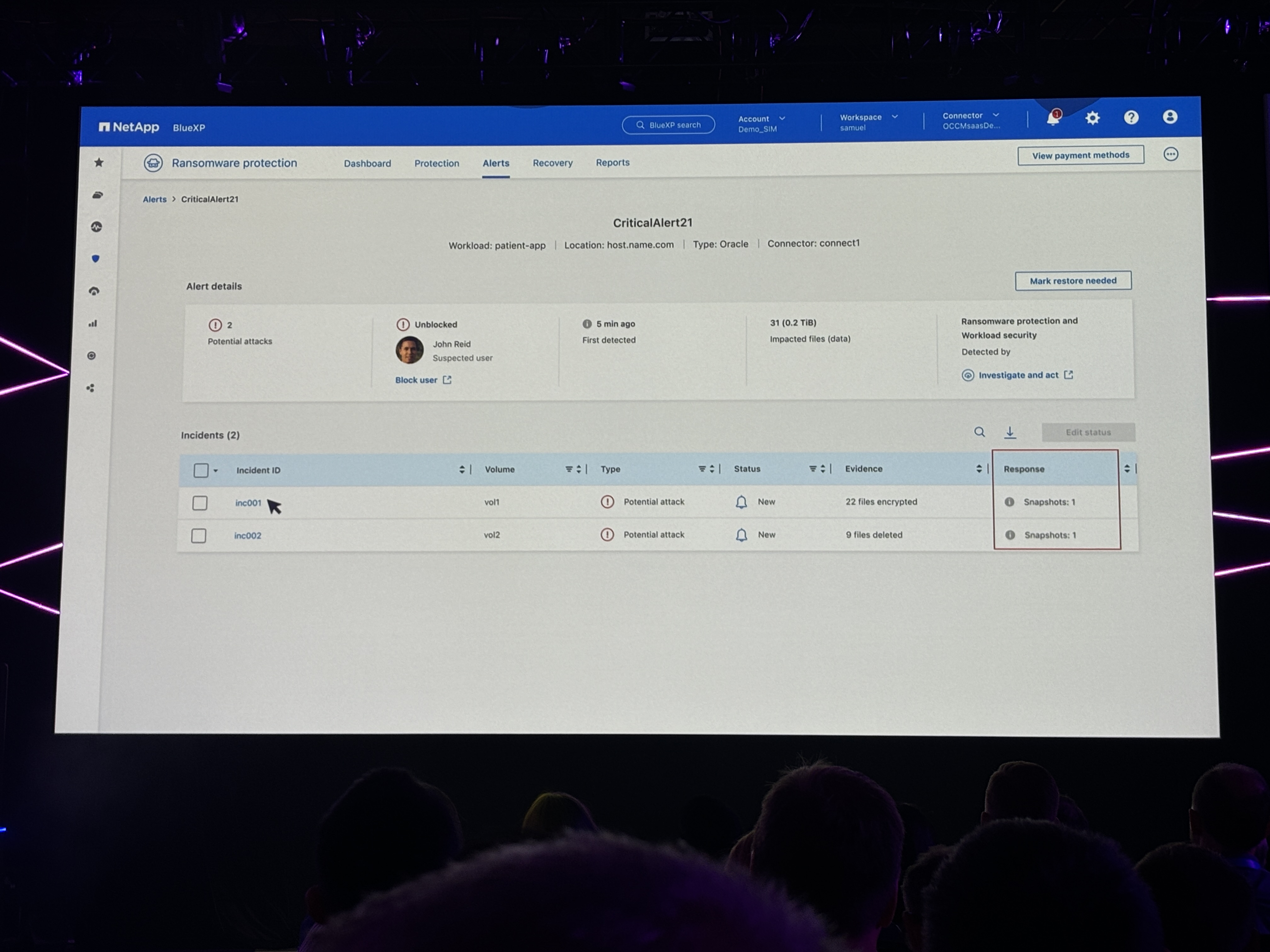Sort by Response column arrows
The width and height of the screenshot is (1270, 952).
1127,469
